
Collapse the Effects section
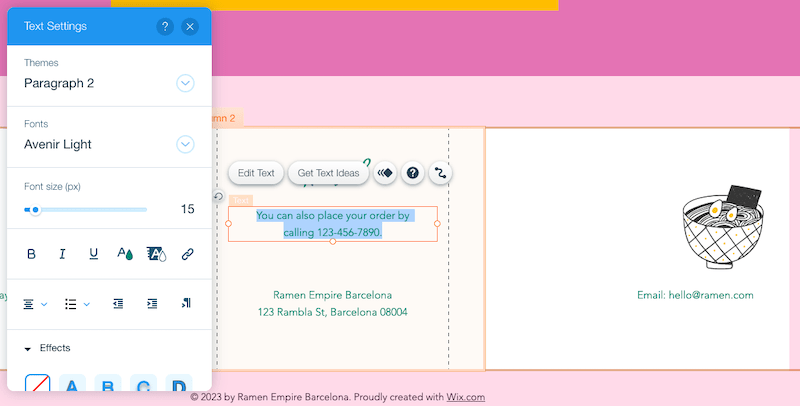click(28, 349)
